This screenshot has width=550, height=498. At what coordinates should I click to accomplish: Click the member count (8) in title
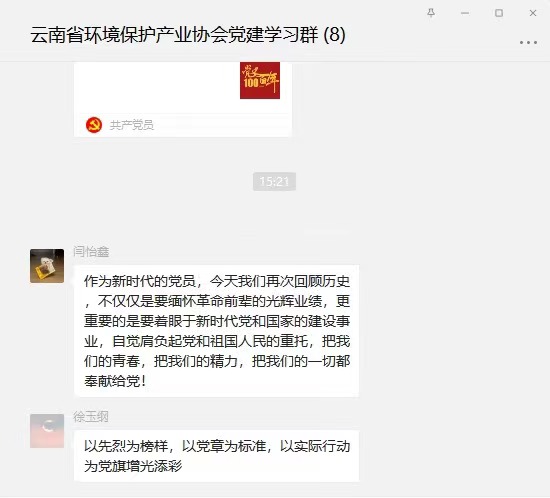334,35
